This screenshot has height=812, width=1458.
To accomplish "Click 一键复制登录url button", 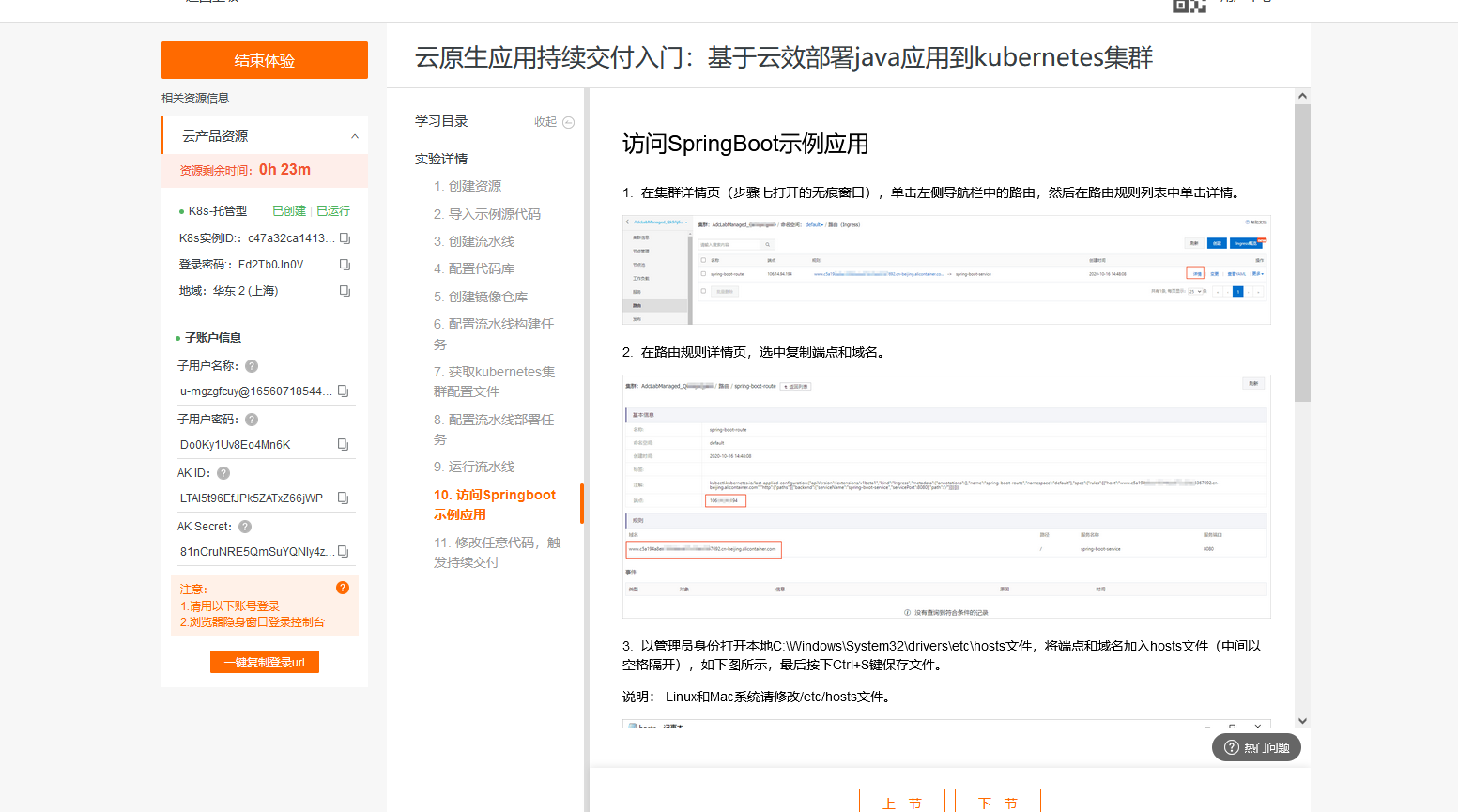I will click(x=265, y=662).
